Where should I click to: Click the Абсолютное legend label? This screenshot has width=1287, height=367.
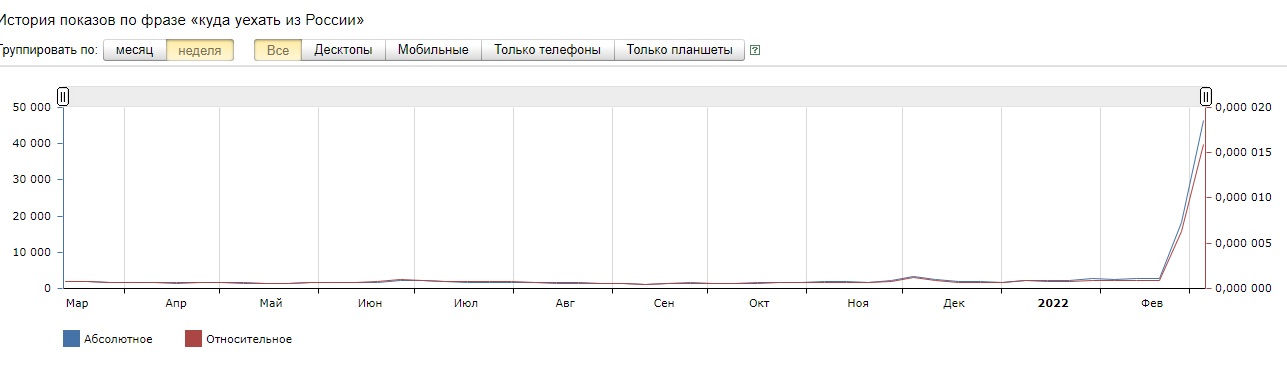119,339
